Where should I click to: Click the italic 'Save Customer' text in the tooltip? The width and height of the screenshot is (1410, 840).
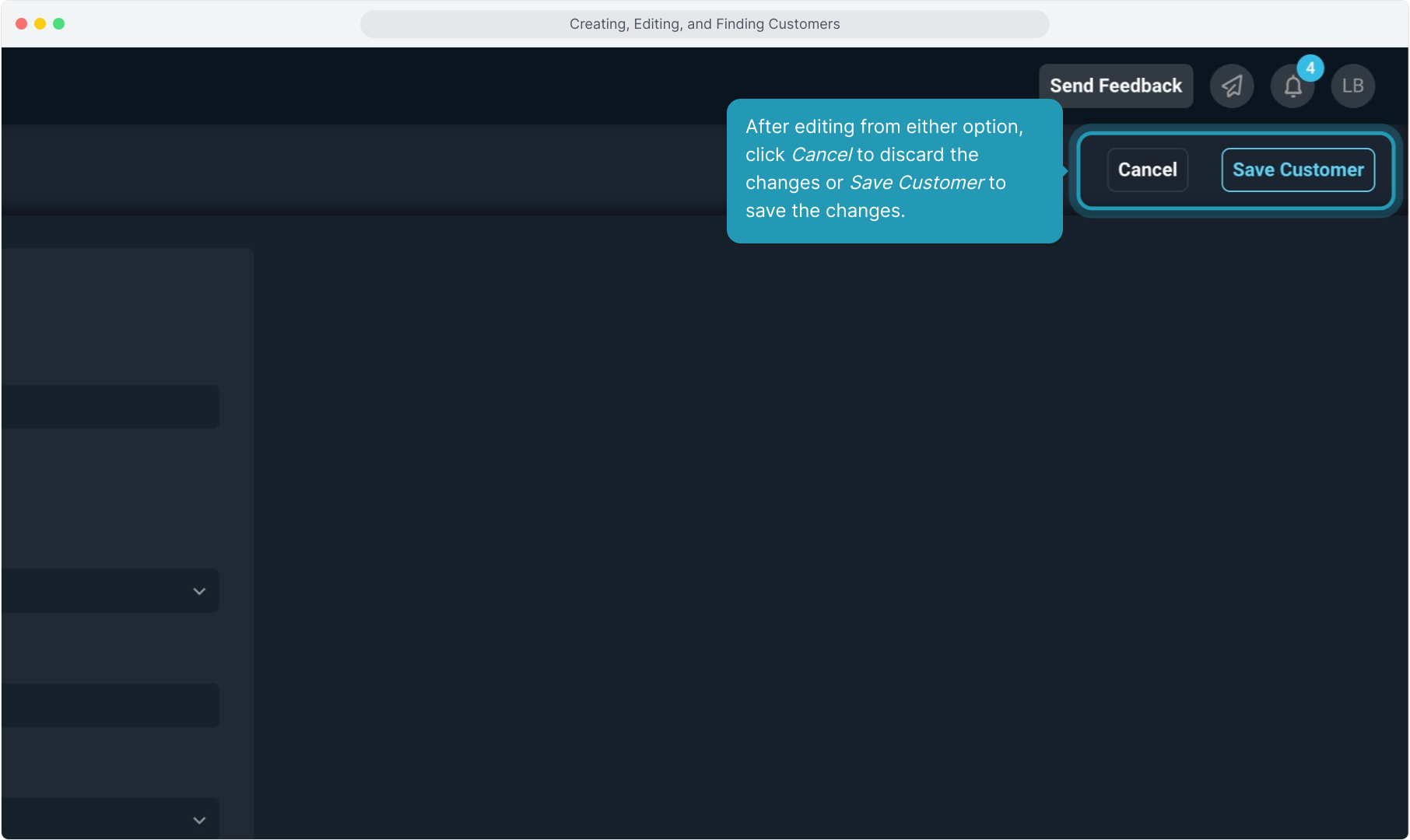916,183
